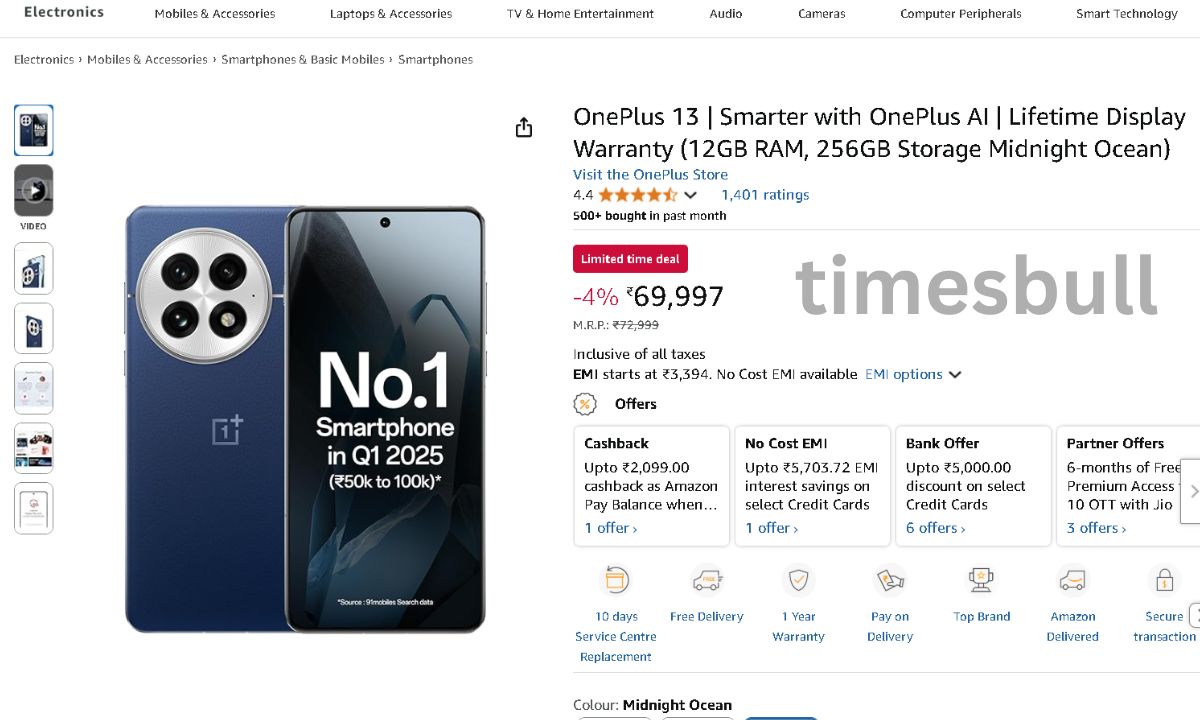
Task: View the 6 offers Bank Offer link
Action: tap(935, 528)
